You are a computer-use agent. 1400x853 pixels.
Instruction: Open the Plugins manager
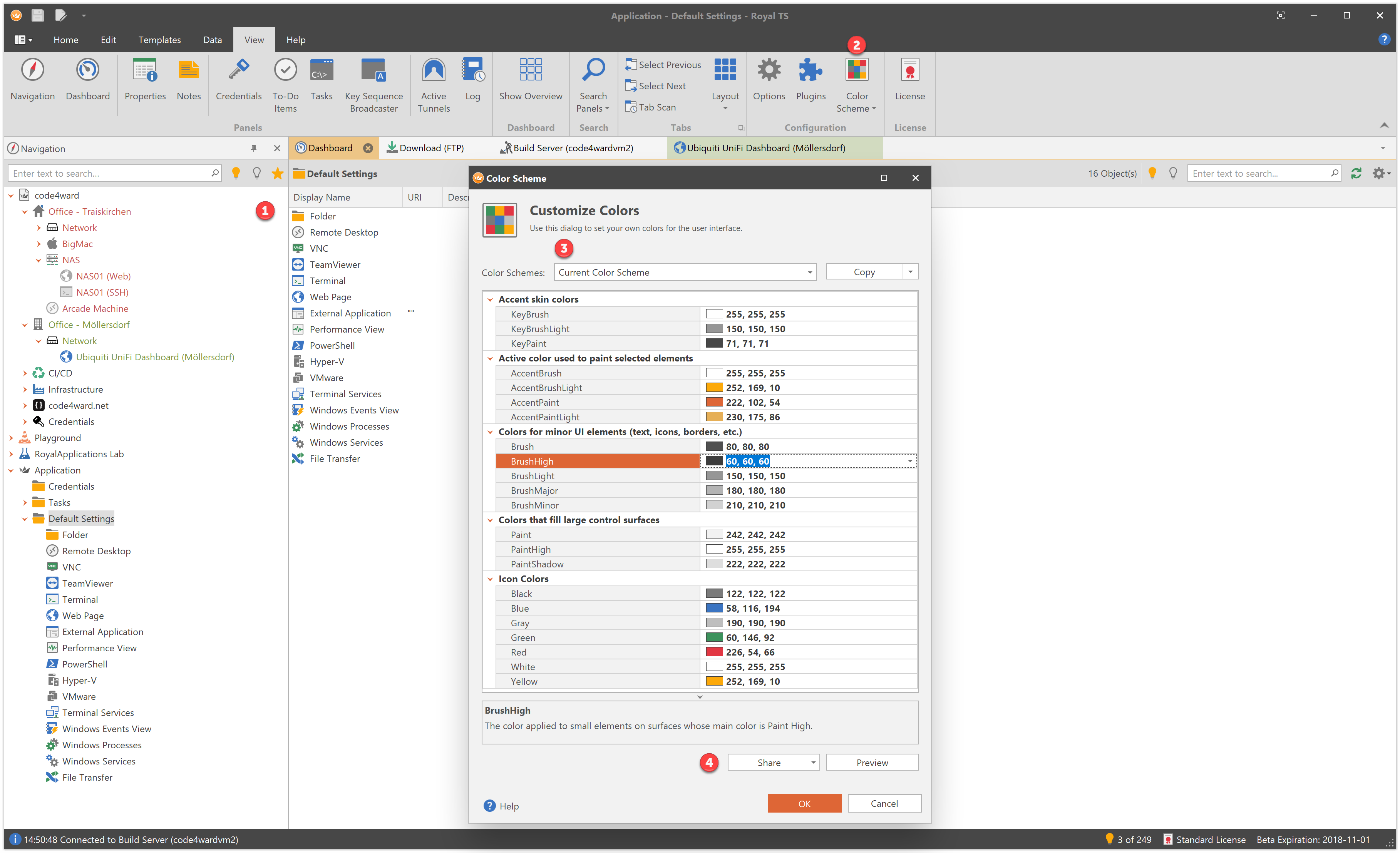[810, 80]
